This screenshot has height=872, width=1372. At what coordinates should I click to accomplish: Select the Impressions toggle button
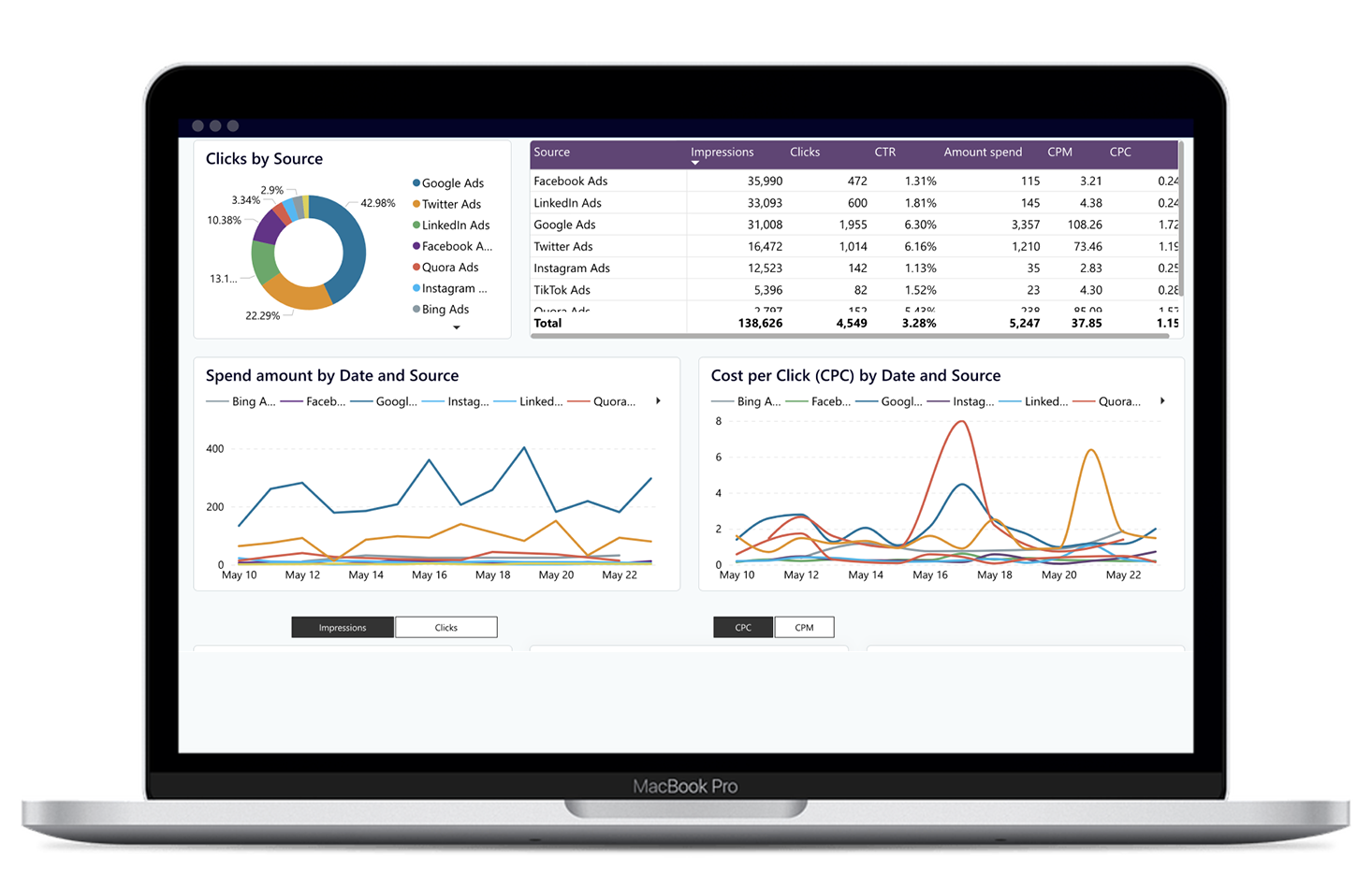(x=343, y=627)
